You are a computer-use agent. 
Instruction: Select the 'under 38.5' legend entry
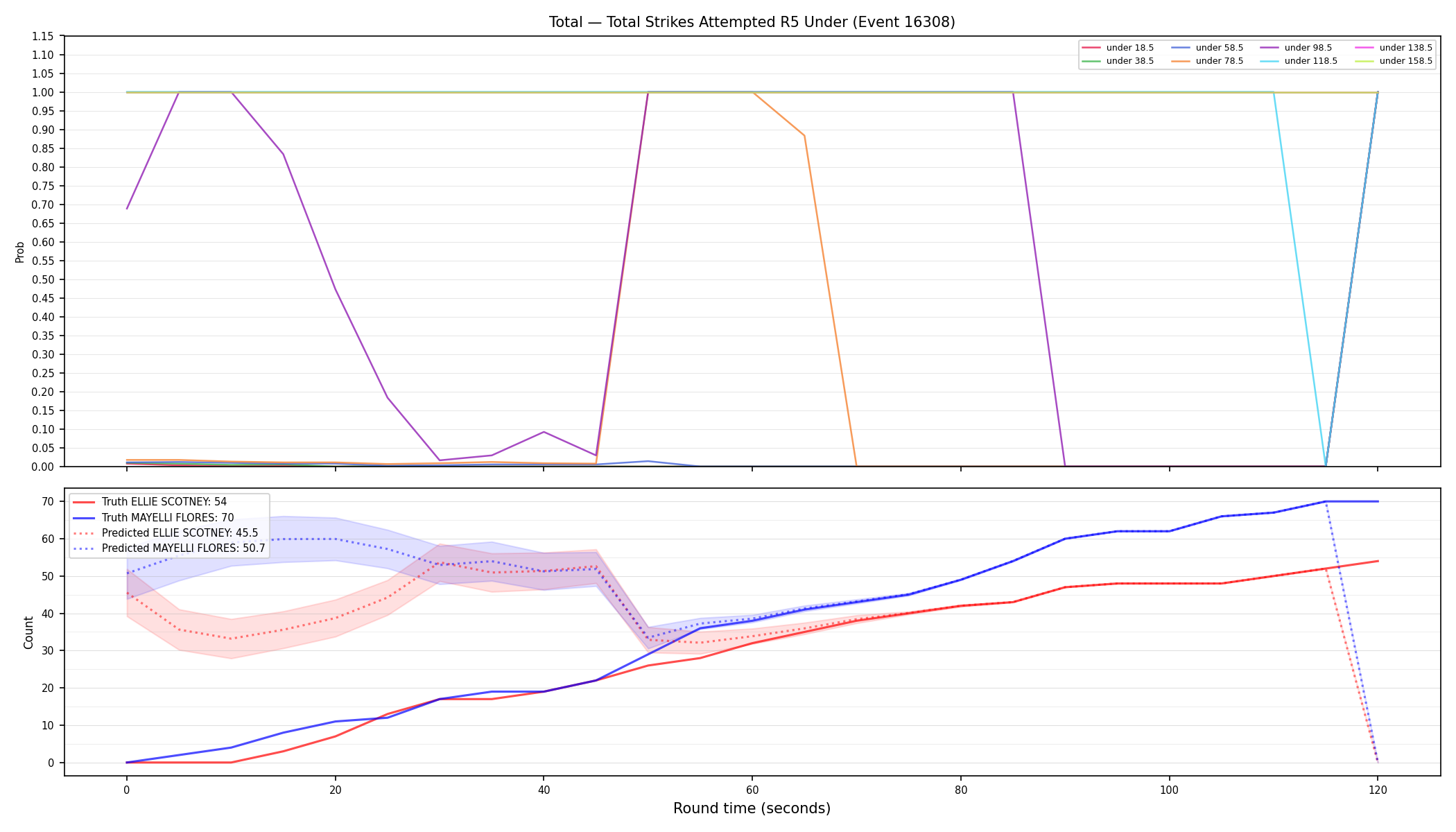point(1118,61)
